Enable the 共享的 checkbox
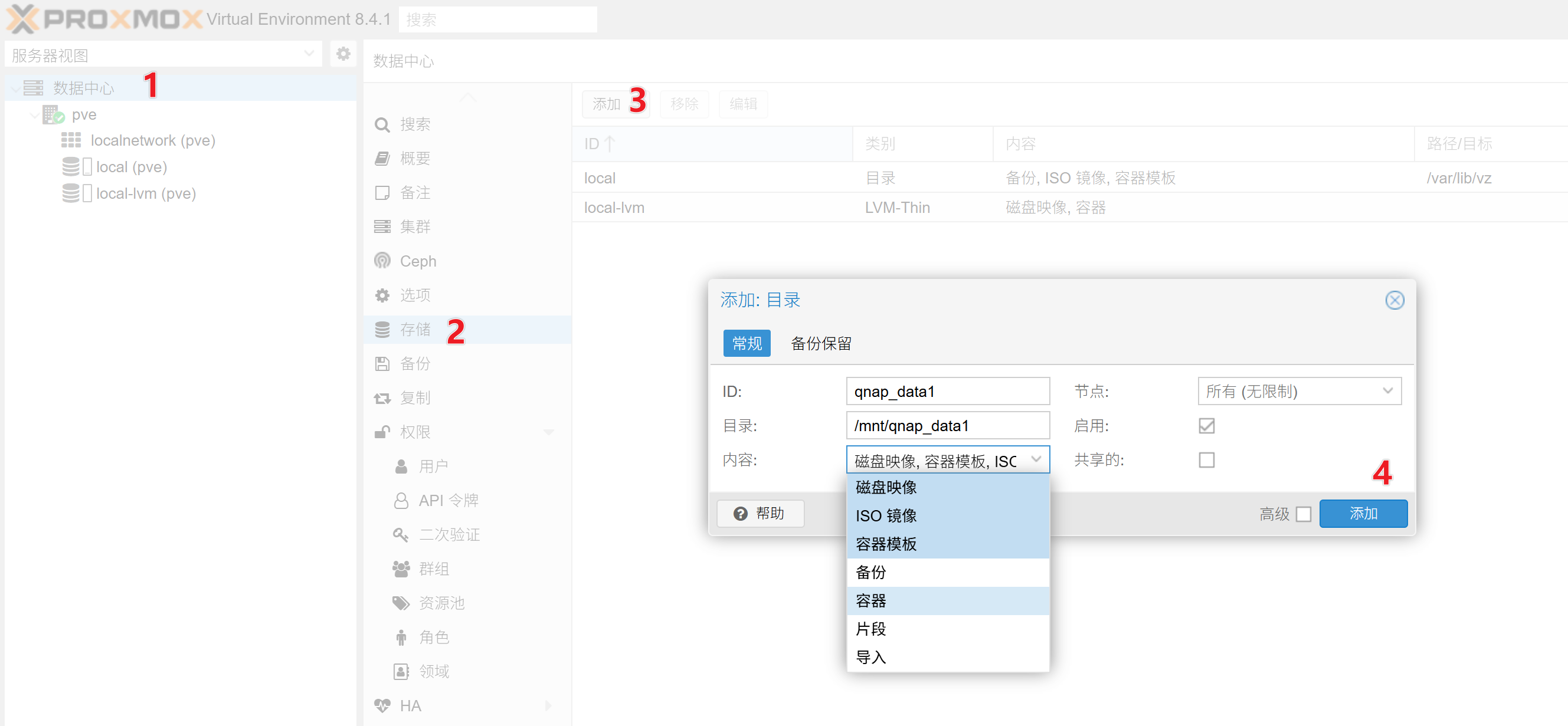This screenshot has width=1568, height=726. click(1206, 459)
